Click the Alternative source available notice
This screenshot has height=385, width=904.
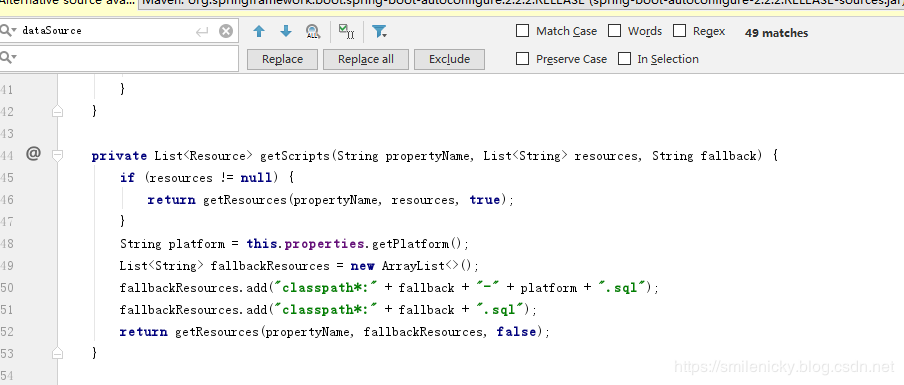pyautogui.click(x=67, y=3)
